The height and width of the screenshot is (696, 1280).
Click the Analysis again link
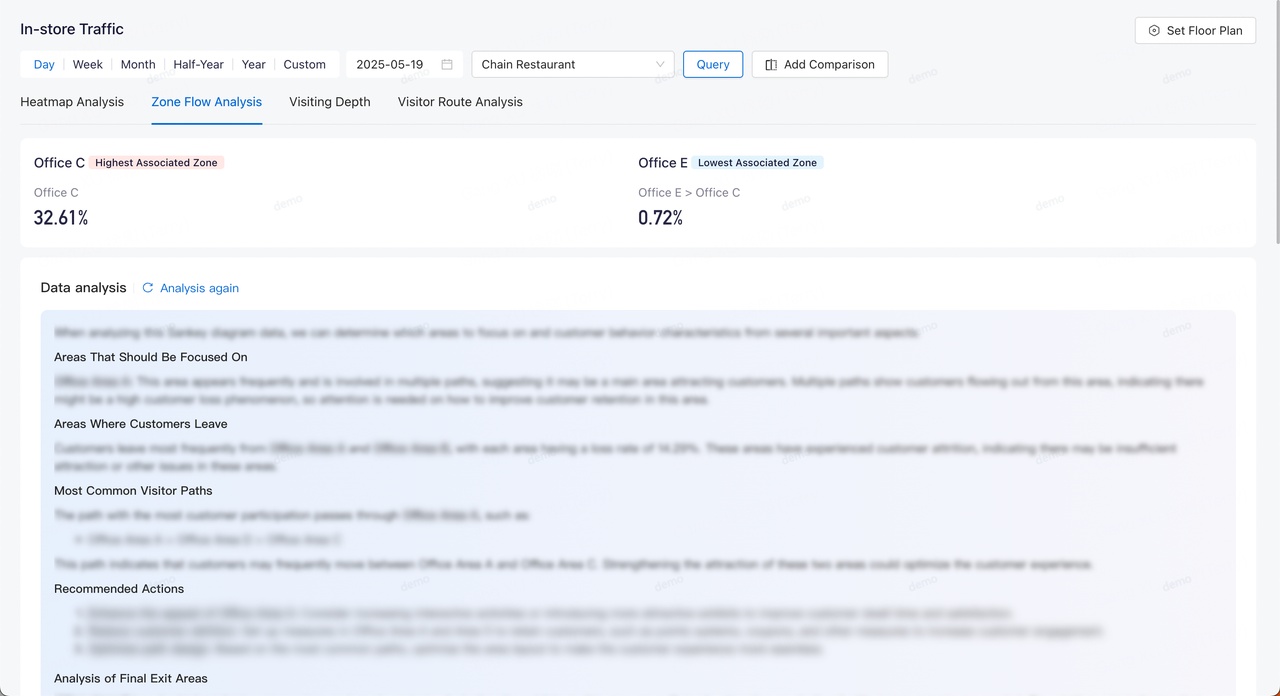pos(199,288)
